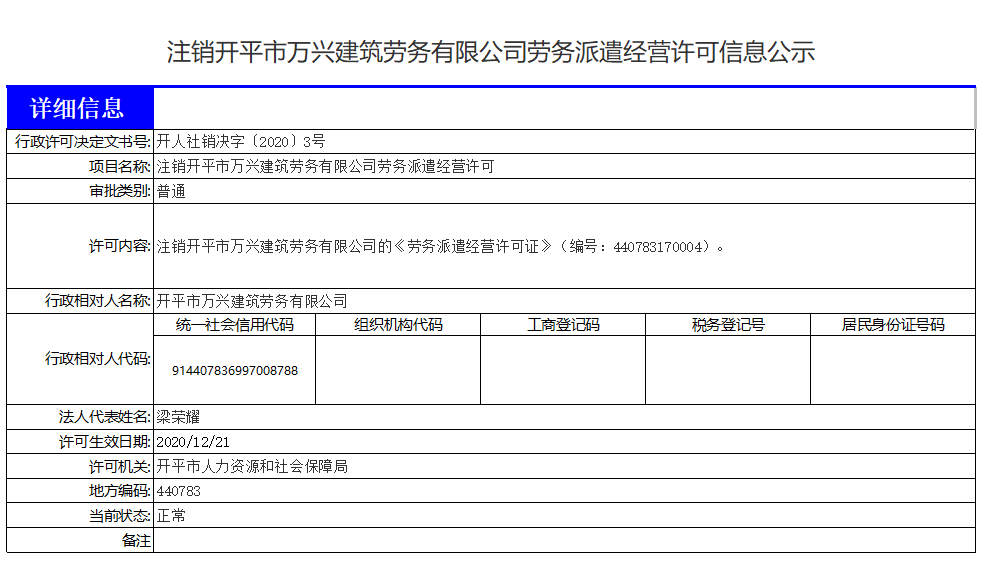Click document number 开人社销决字〔2020〕3号

pyautogui.click(x=241, y=142)
